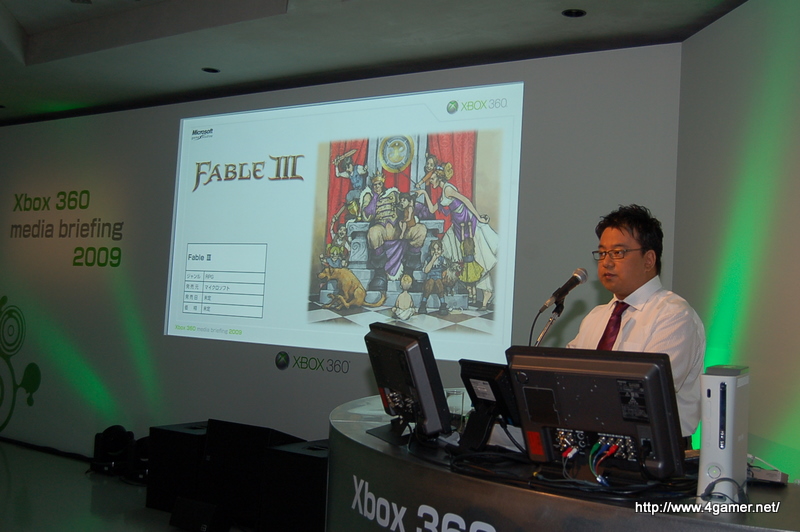Select the '発売日' label cell in the table
Image resolution: width=800 pixels, height=532 pixels.
193,297
